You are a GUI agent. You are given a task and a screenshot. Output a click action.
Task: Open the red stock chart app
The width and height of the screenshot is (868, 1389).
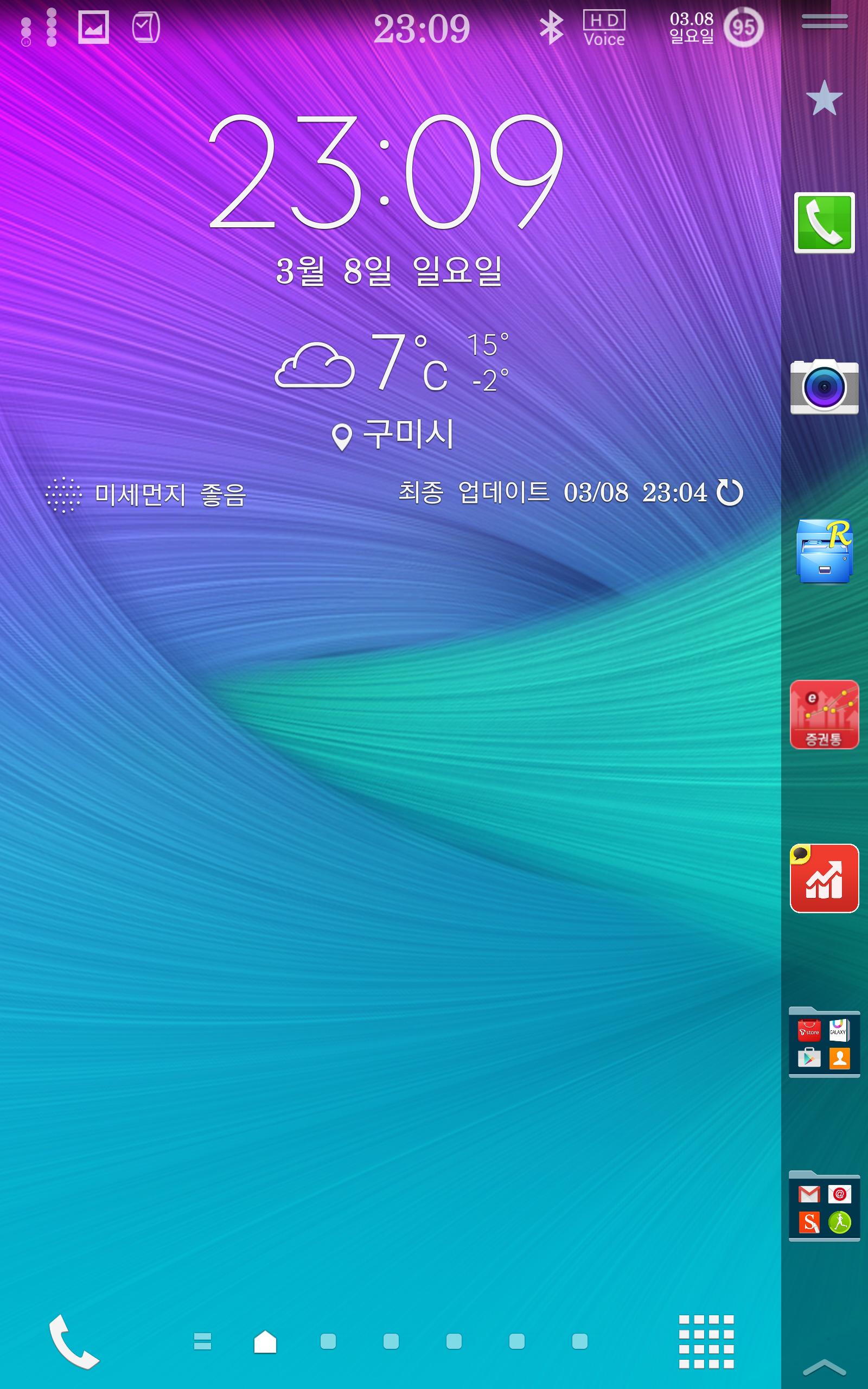click(824, 878)
